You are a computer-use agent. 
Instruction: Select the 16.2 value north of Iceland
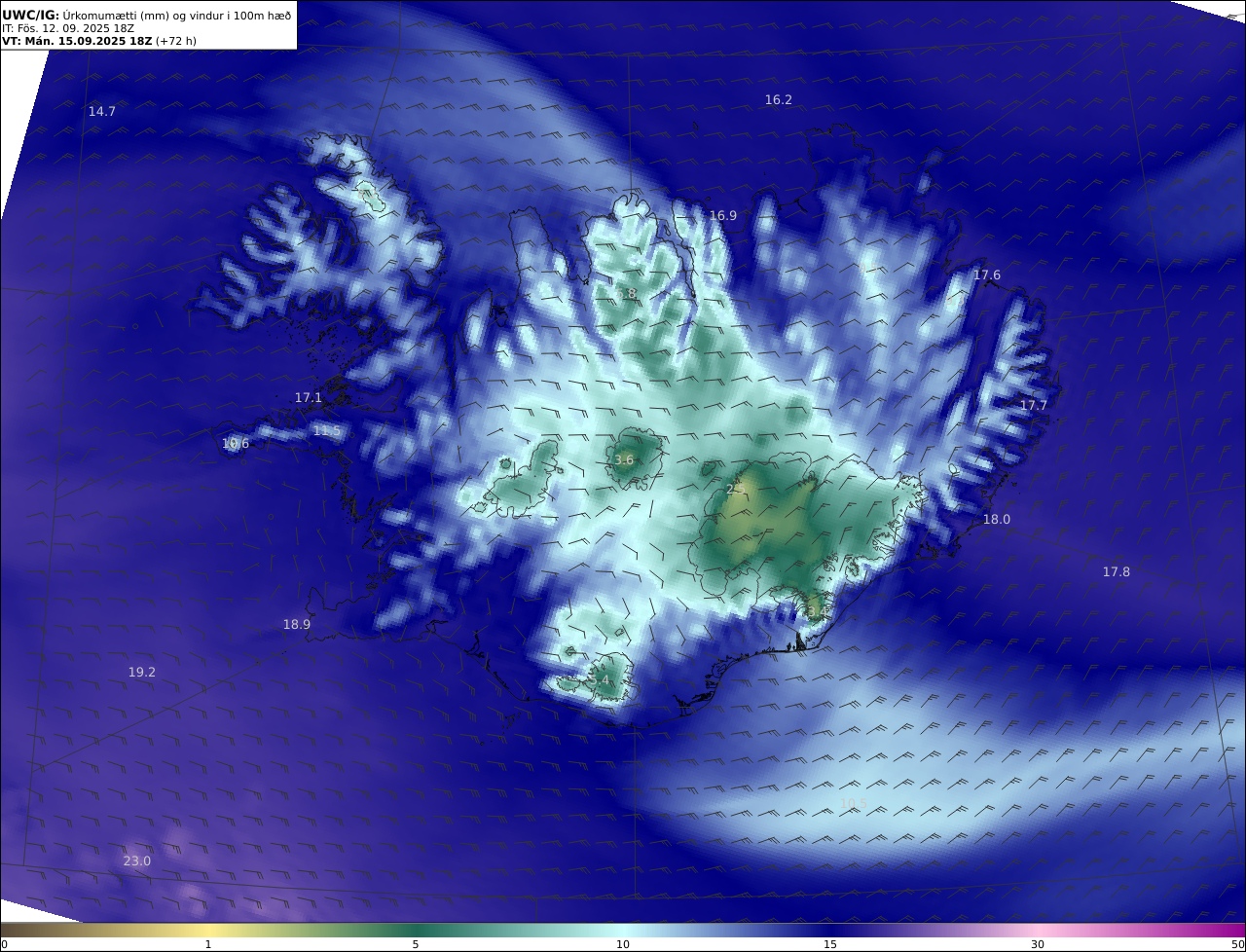(779, 100)
